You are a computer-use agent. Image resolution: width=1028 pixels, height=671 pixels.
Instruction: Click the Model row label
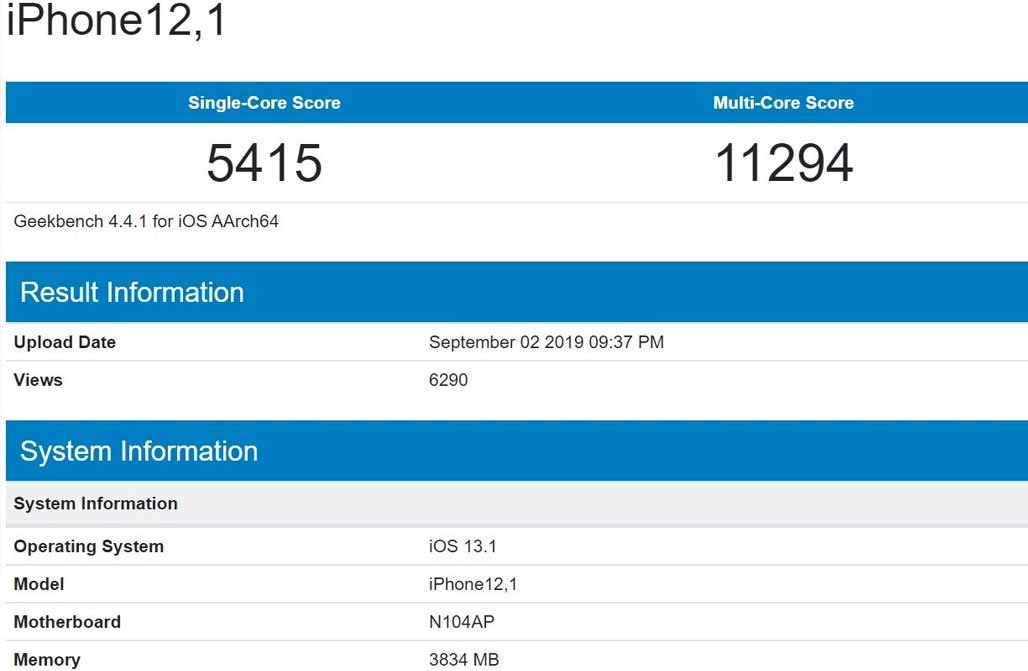(38, 584)
